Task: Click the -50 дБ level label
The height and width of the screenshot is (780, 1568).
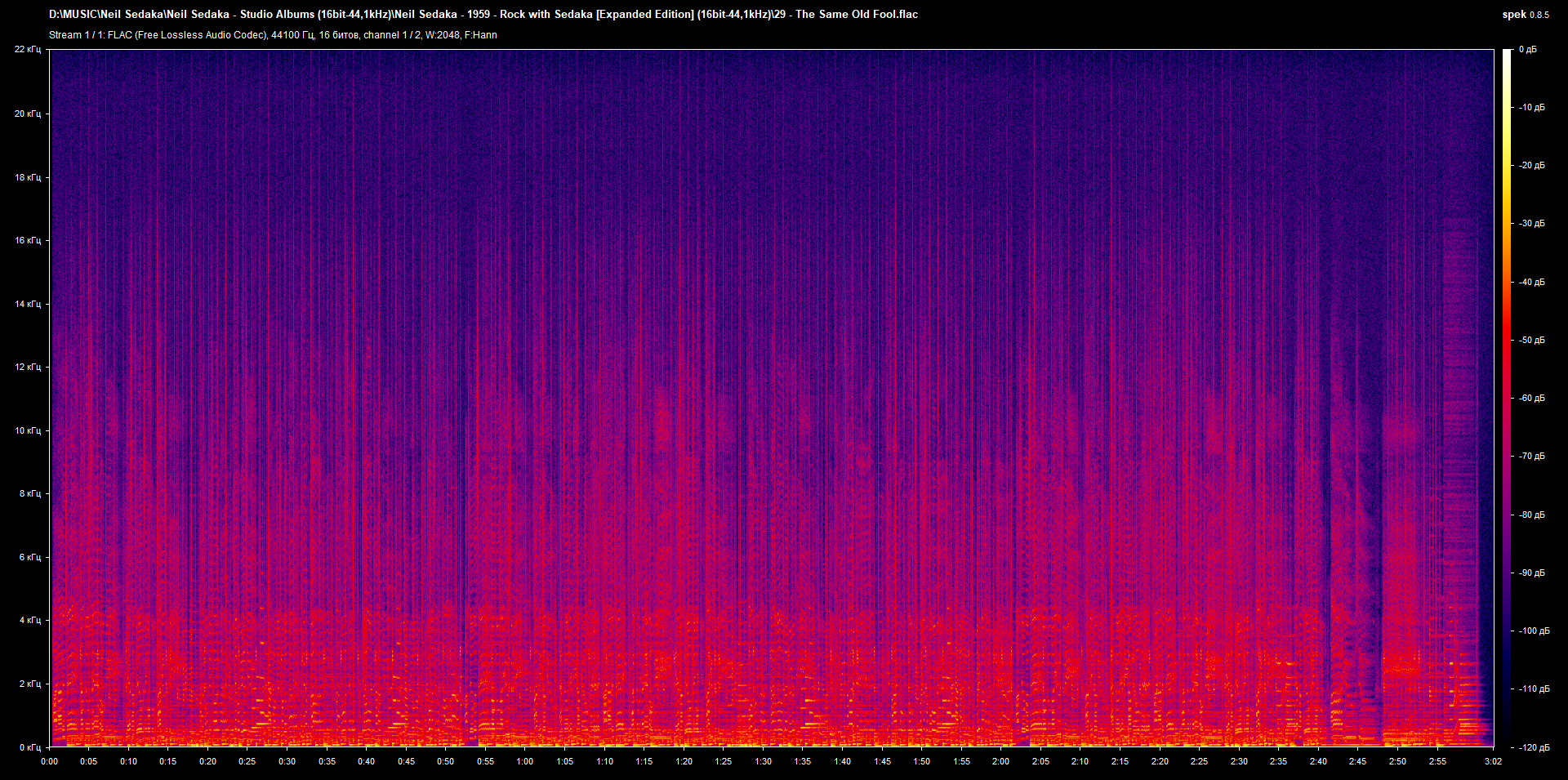Action: tap(1531, 340)
